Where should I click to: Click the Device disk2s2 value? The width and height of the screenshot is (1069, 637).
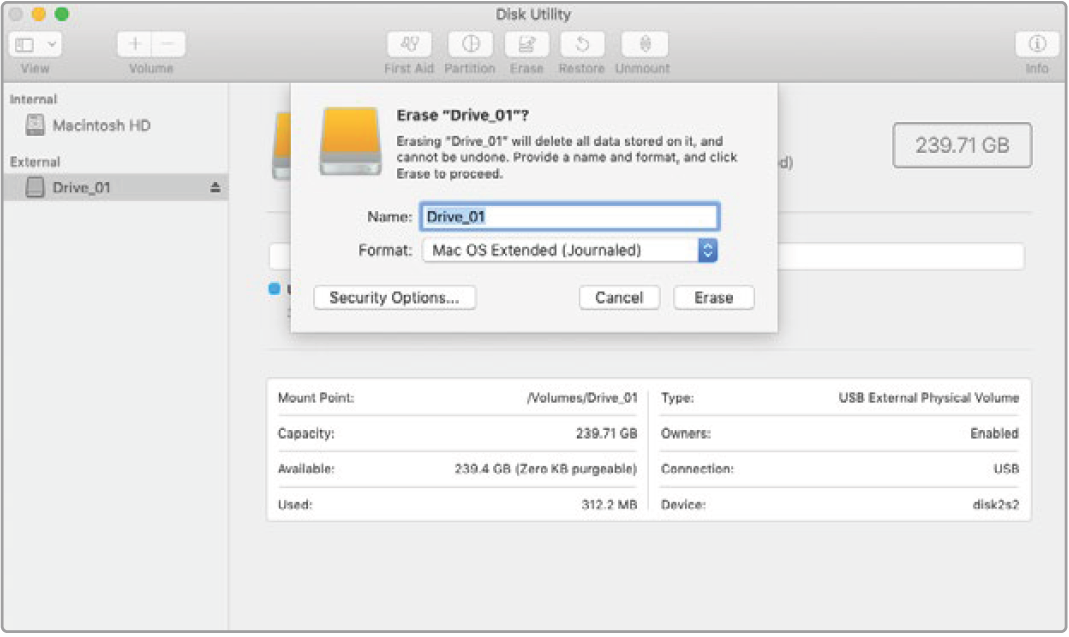(x=995, y=505)
